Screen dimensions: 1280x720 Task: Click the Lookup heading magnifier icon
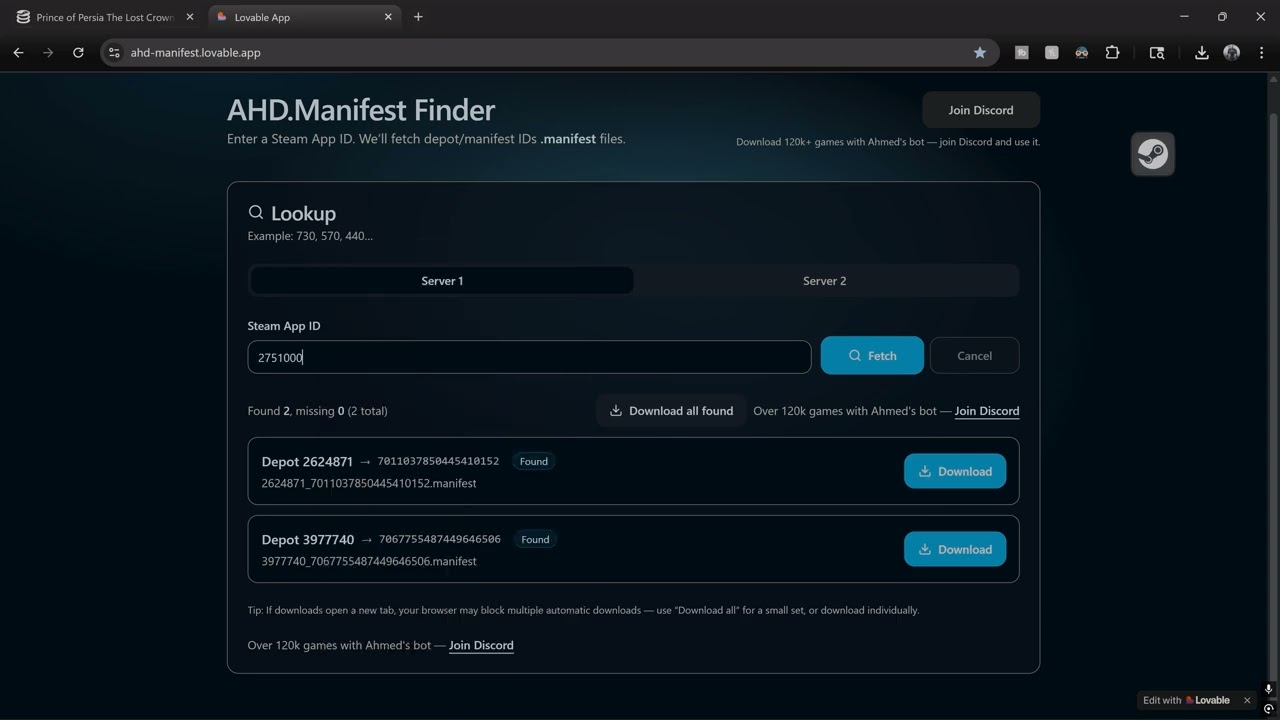[256, 212]
